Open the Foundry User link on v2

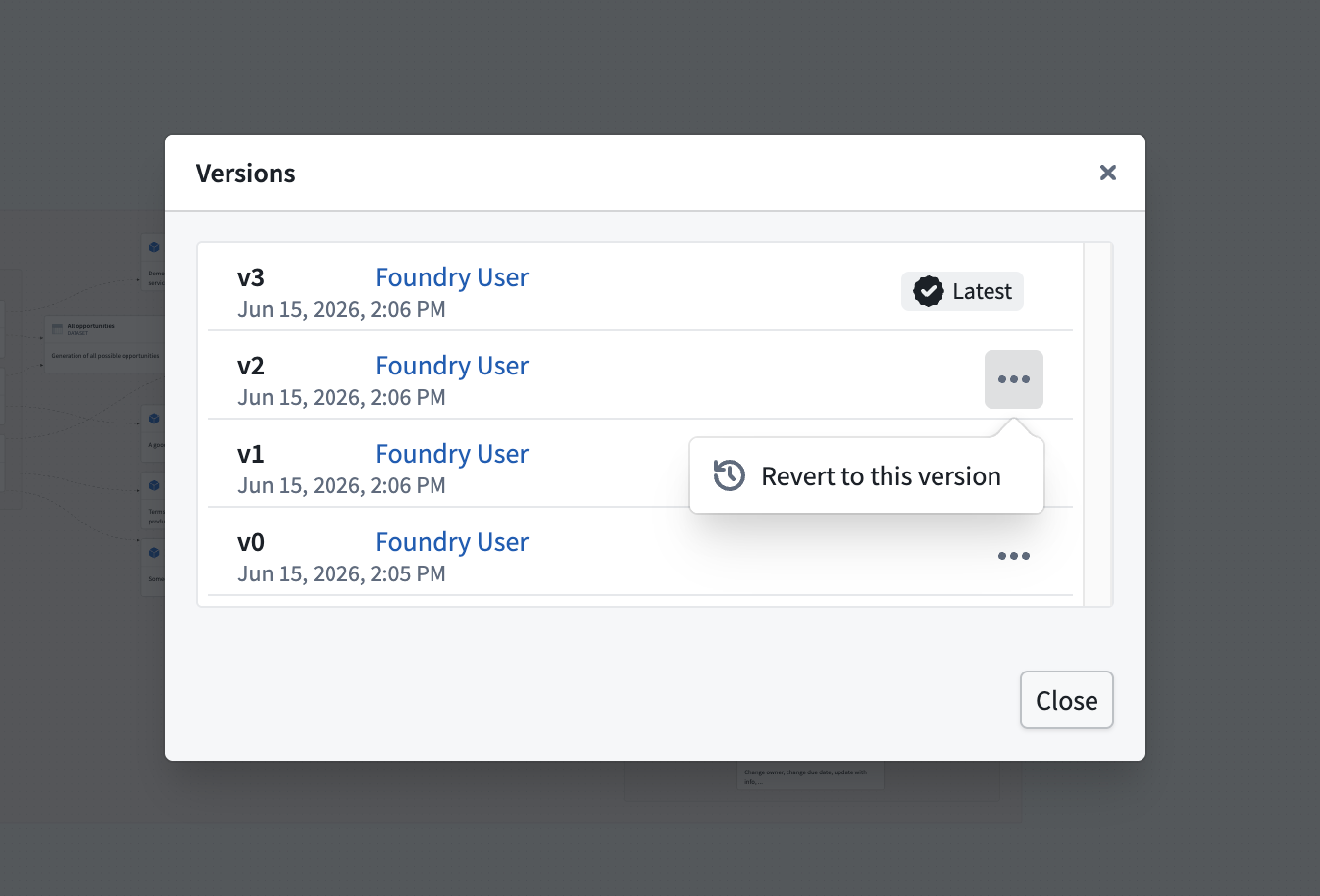tap(451, 366)
